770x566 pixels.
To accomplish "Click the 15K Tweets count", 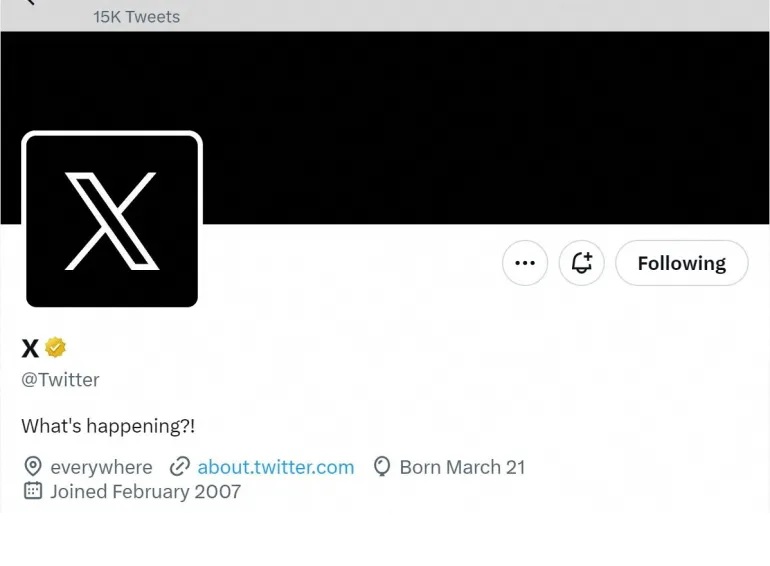I will (137, 16).
